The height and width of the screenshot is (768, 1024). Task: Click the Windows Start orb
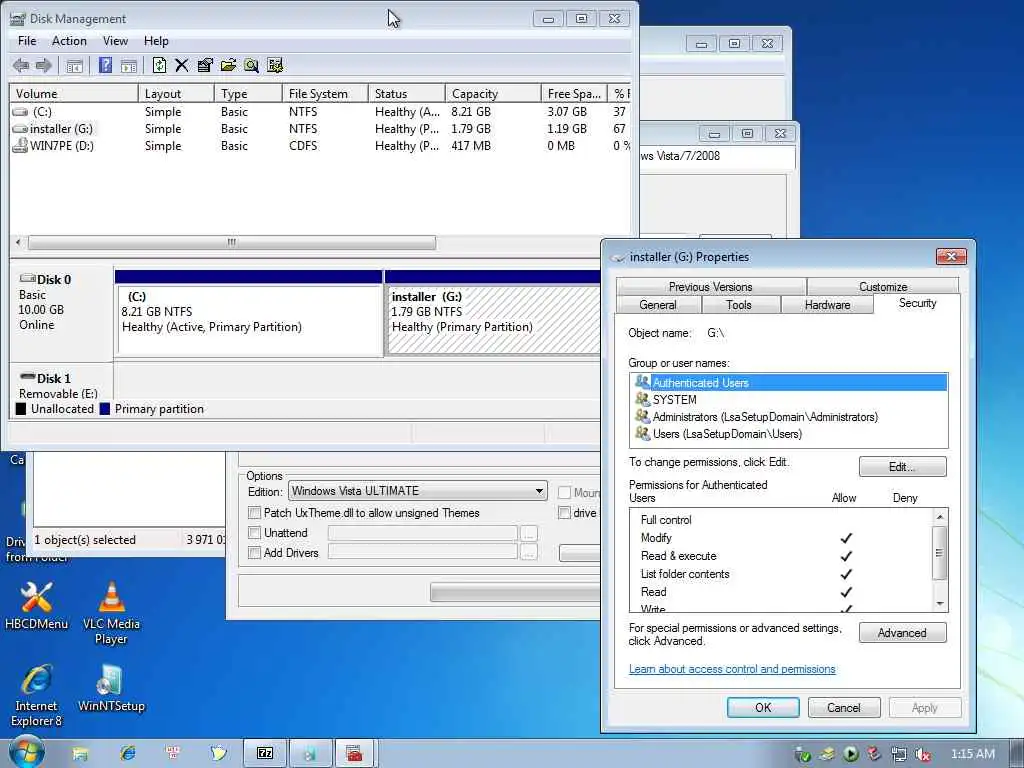click(x=27, y=752)
